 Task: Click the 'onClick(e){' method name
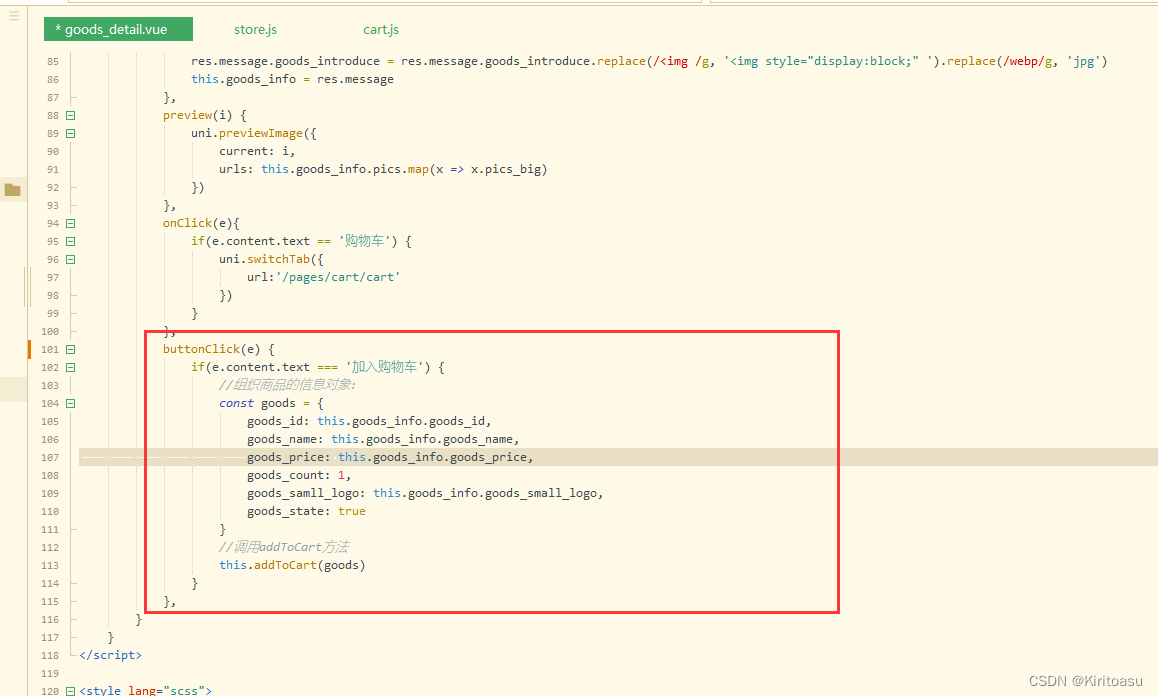coord(202,223)
